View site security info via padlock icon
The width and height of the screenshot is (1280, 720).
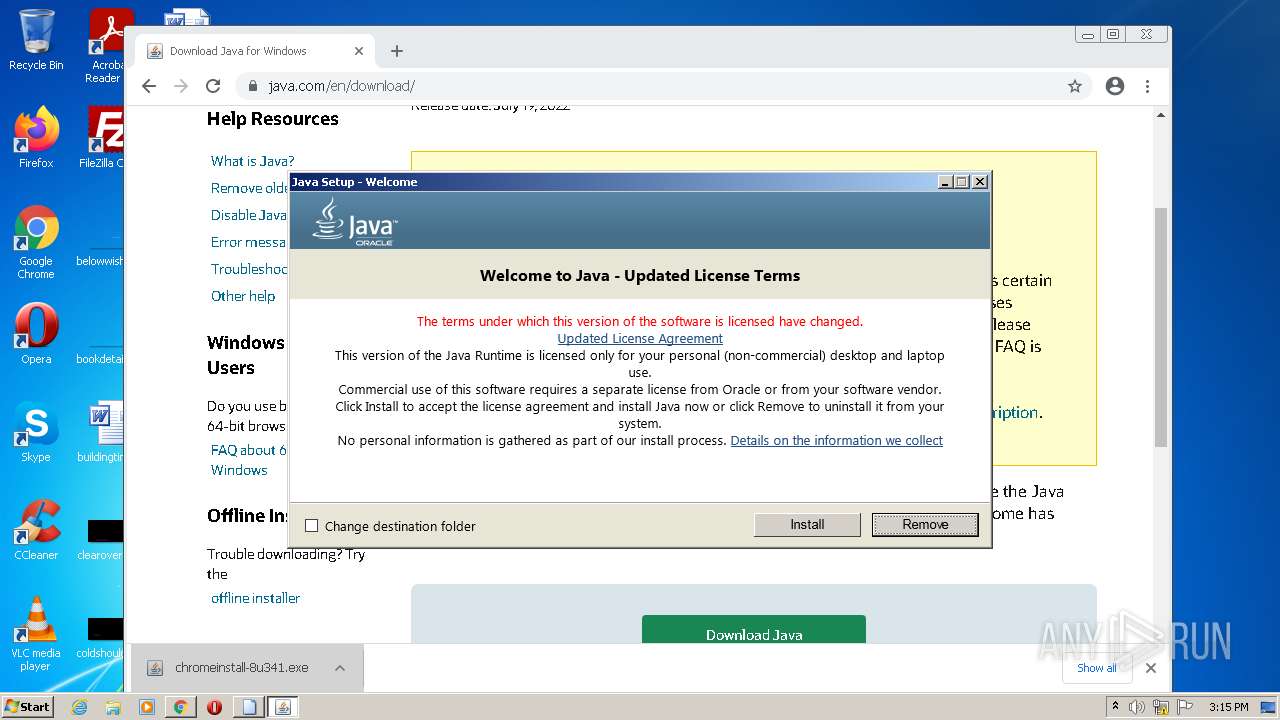pos(252,86)
